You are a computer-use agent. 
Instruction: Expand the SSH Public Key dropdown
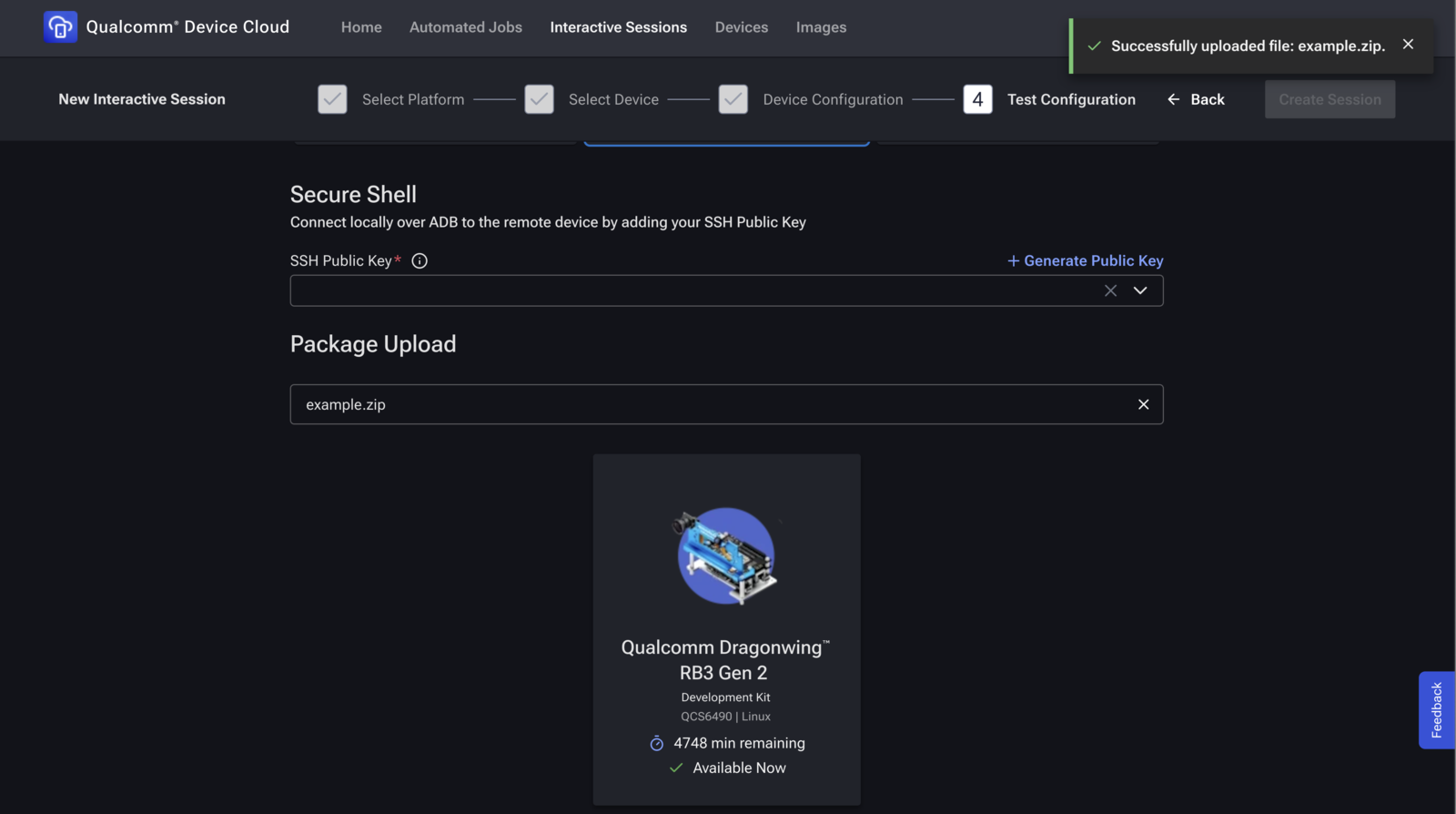[1140, 290]
